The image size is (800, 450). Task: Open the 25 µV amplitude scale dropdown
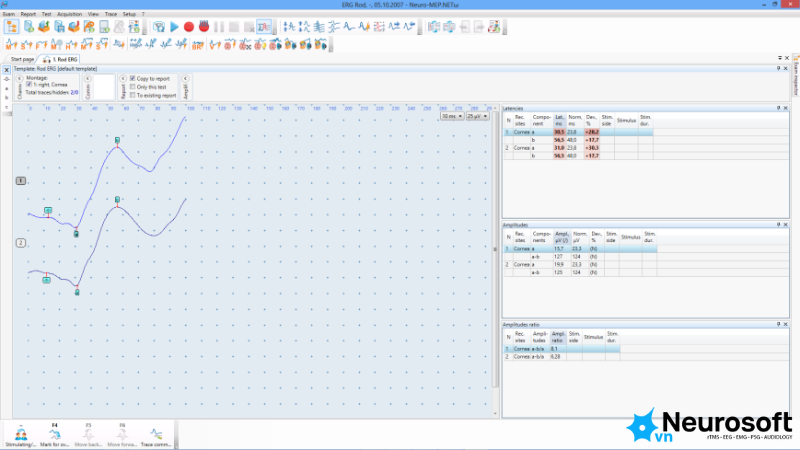[478, 116]
